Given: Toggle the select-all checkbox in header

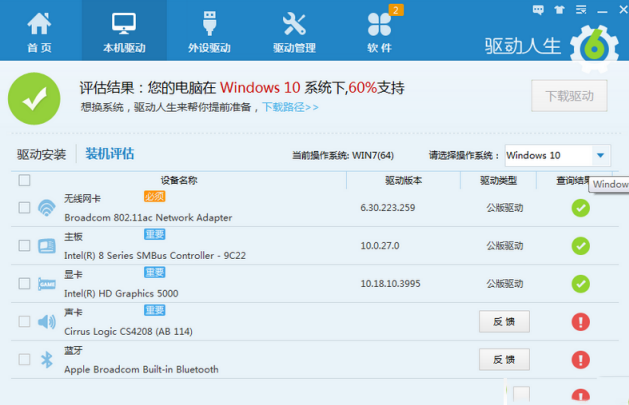Looking at the screenshot, I should tap(24, 180).
